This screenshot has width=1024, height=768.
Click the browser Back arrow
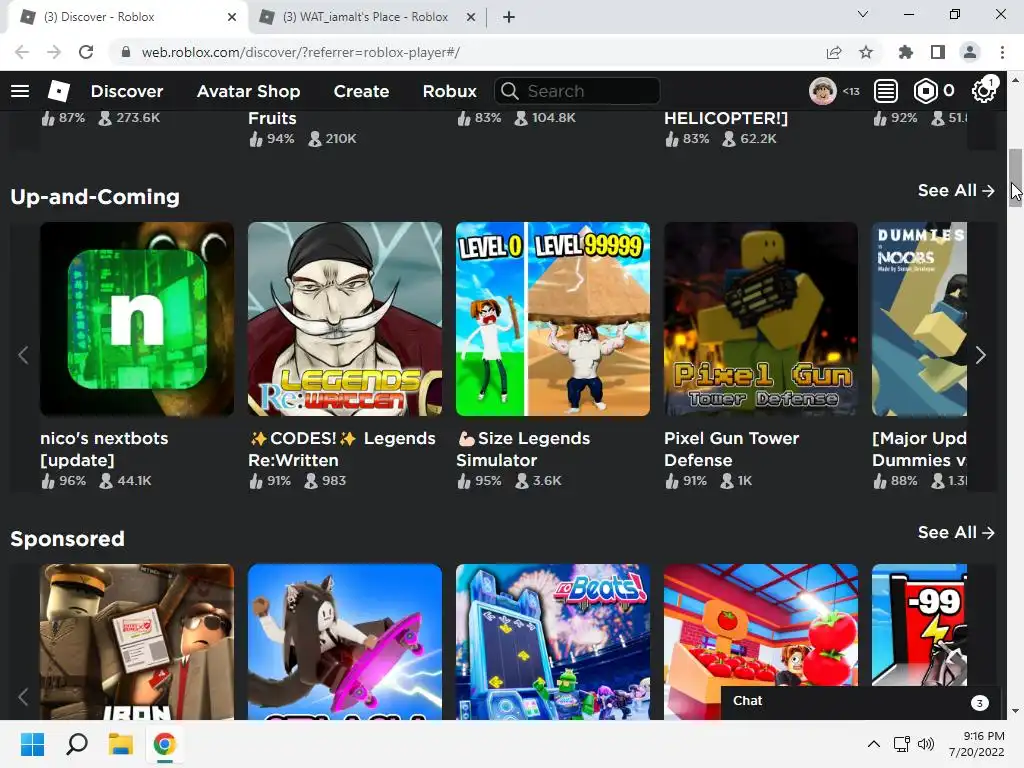pyautogui.click(x=22, y=52)
